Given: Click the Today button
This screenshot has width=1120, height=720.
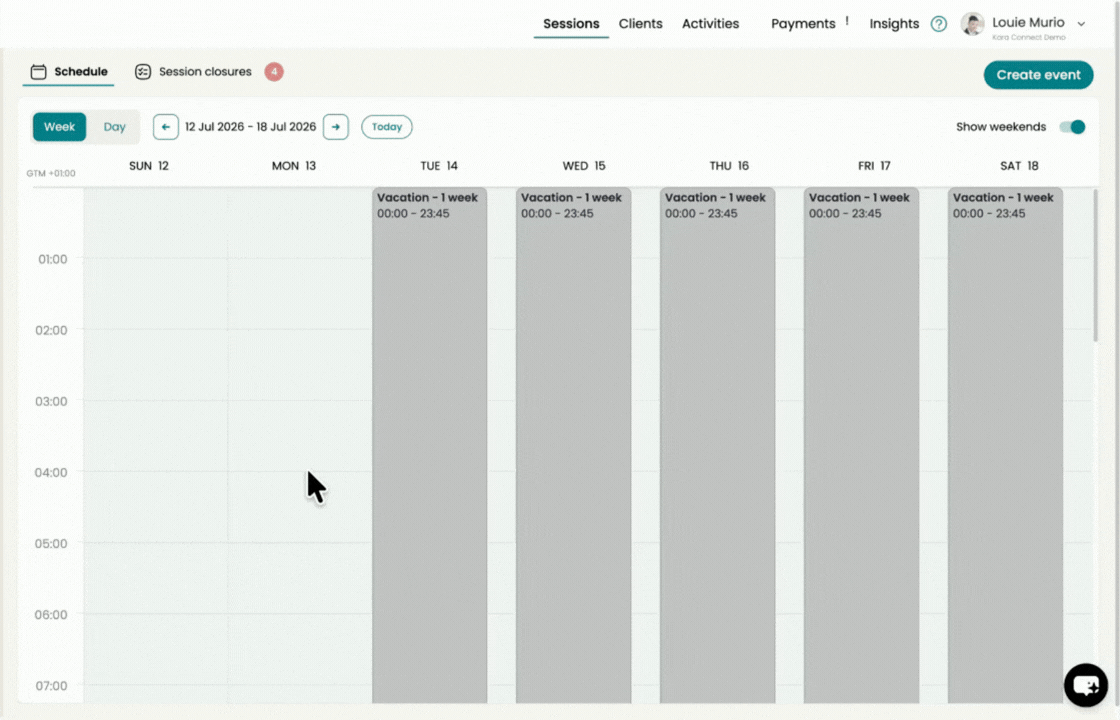Looking at the screenshot, I should pyautogui.click(x=386, y=127).
